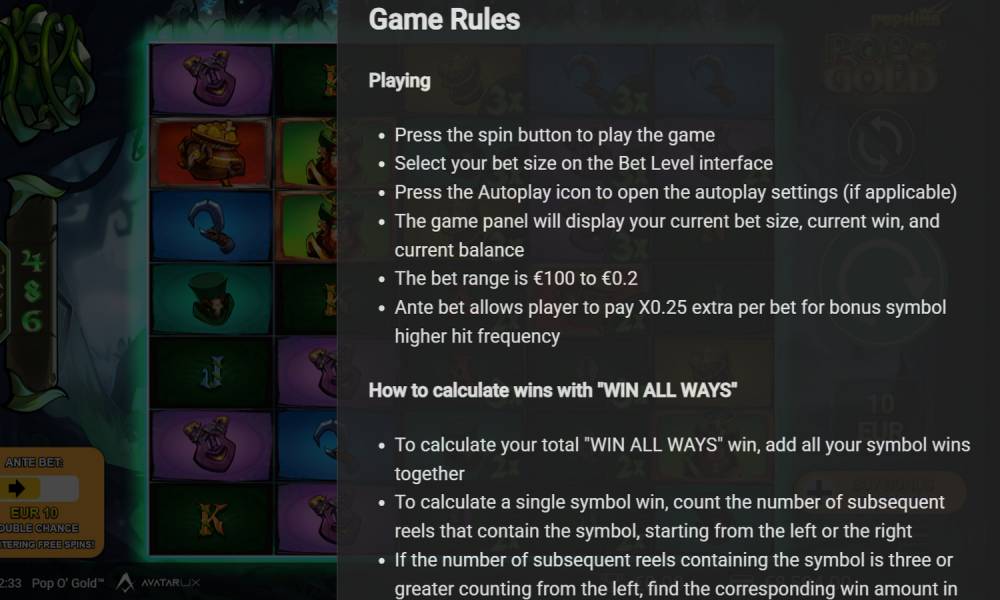This screenshot has width=1000, height=600.
Task: Click the grey side of Ante Bet switch
Action: pos(59,488)
